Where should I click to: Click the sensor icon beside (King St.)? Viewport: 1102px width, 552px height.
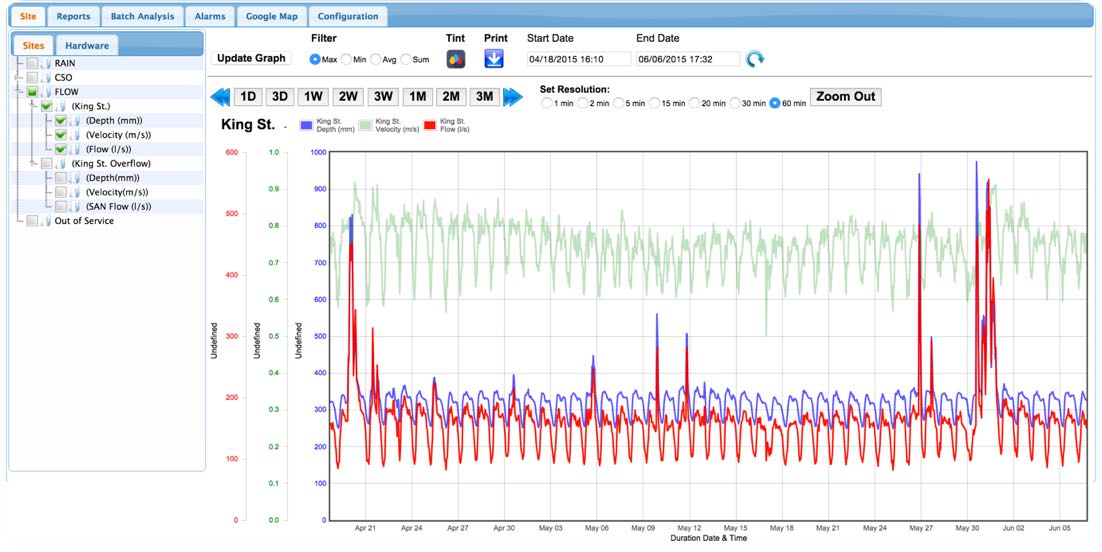point(61,106)
